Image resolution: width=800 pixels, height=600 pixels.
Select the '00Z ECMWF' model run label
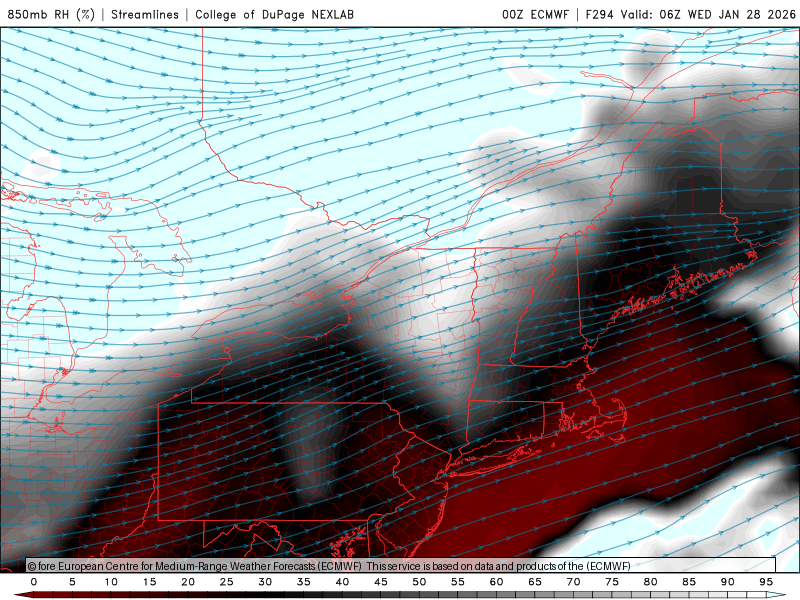535,14
